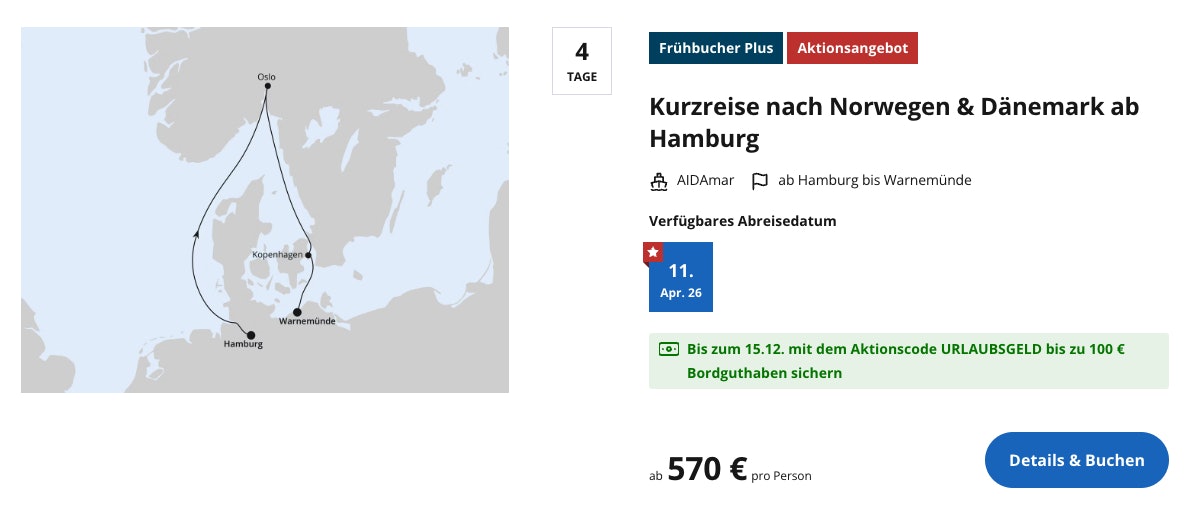Click the red star on the date tile
The image size is (1195, 514).
(653, 252)
